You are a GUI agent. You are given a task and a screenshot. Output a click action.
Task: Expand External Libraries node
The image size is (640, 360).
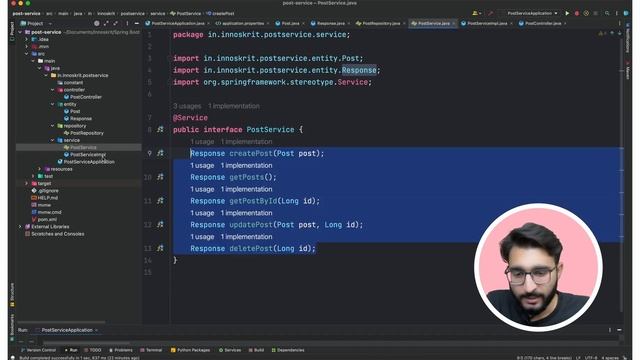click(x=20, y=227)
